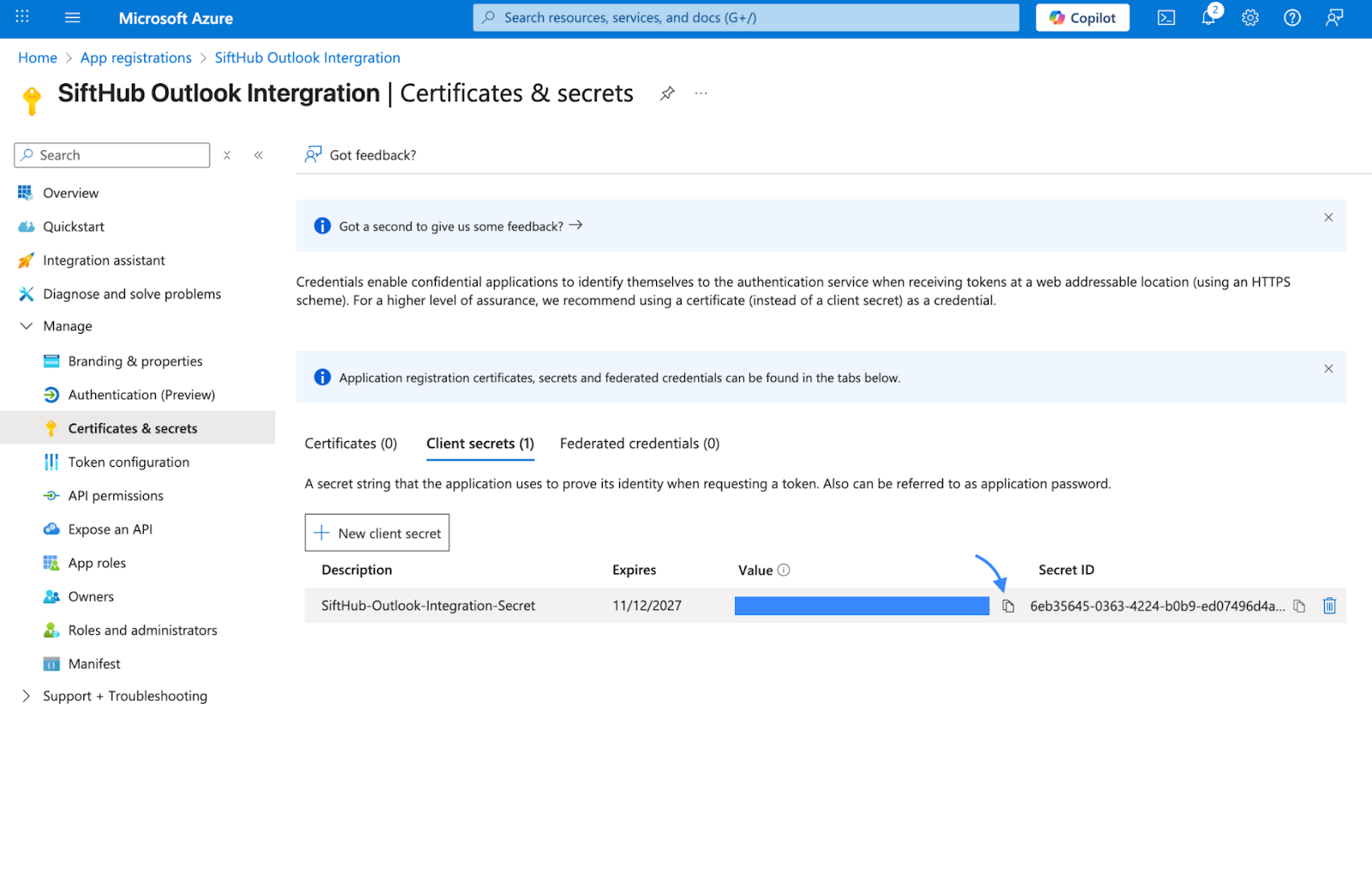Copy the Secret ID to clipboard
This screenshot has height=870, width=1372.
[x=1299, y=607]
